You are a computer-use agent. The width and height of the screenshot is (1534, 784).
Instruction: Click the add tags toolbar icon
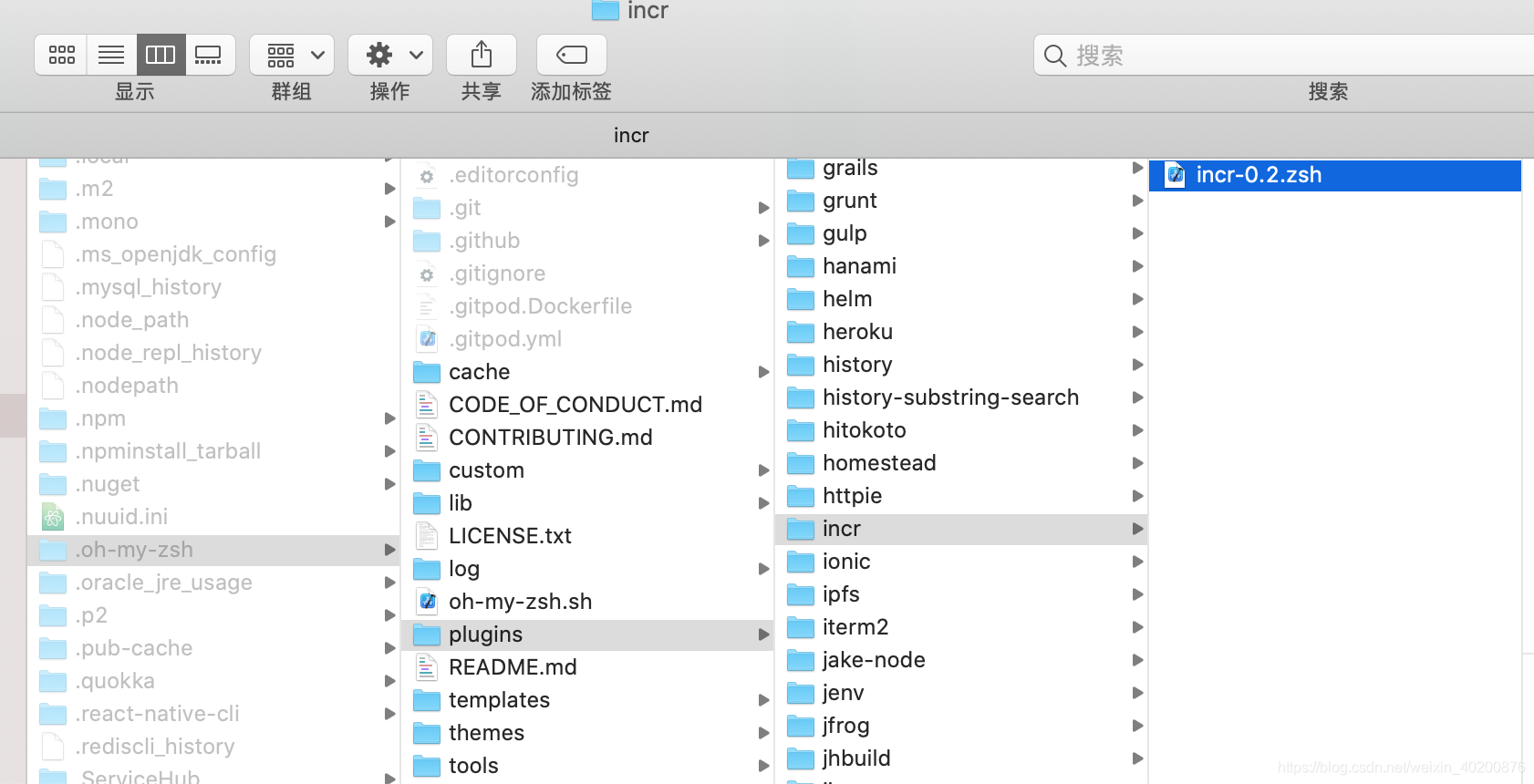[572, 55]
